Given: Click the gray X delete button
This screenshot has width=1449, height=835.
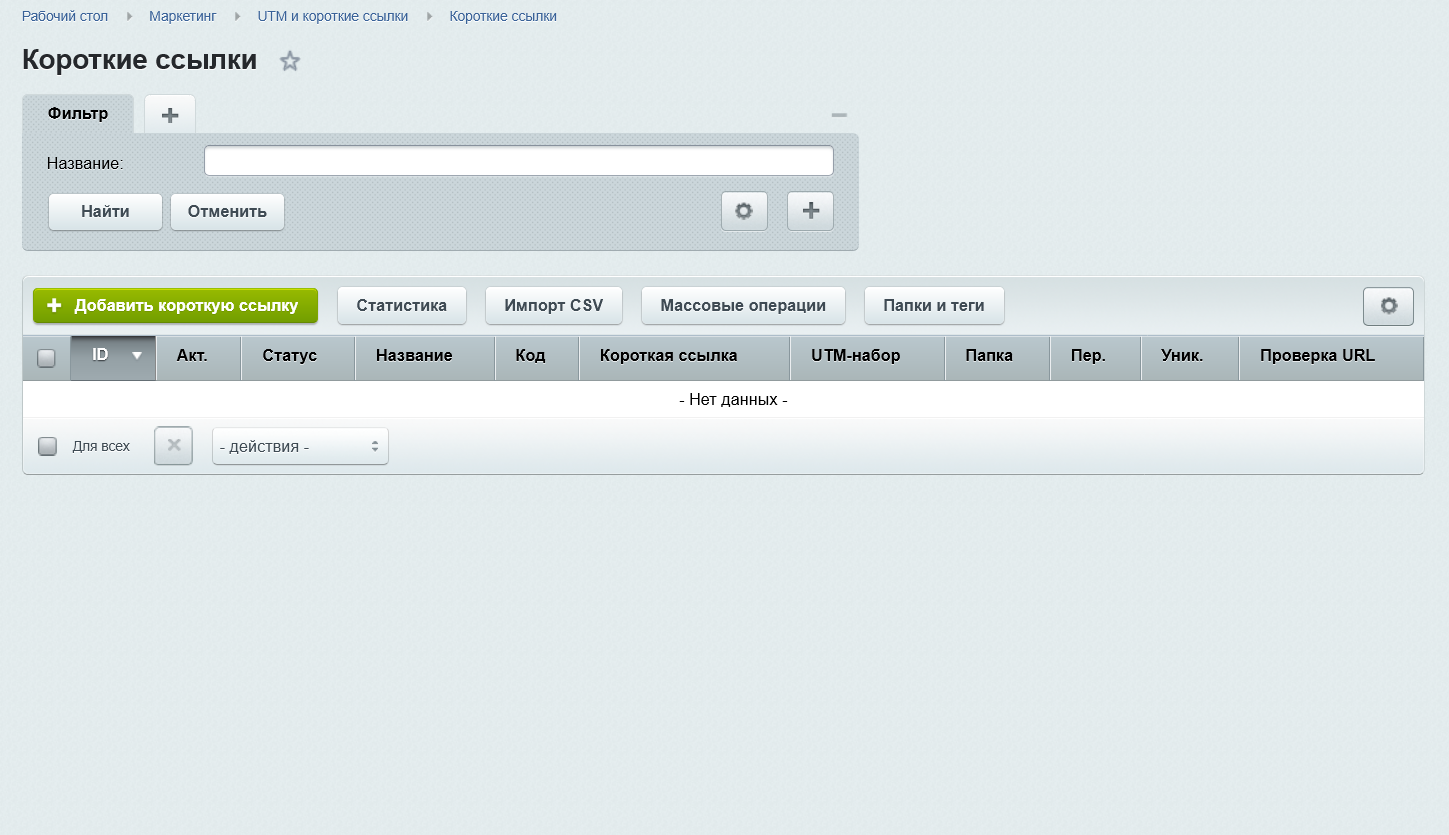Looking at the screenshot, I should click(x=173, y=446).
